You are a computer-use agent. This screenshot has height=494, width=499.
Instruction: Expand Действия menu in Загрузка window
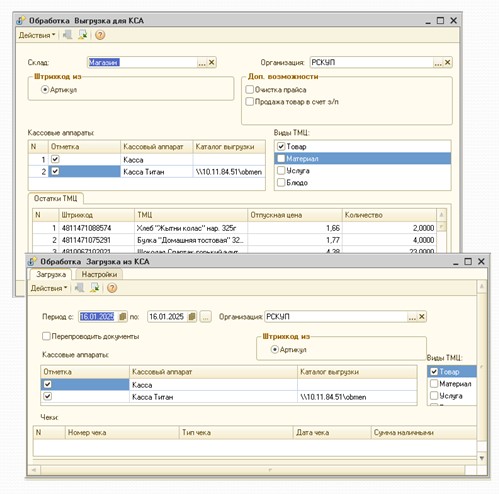(x=49, y=288)
